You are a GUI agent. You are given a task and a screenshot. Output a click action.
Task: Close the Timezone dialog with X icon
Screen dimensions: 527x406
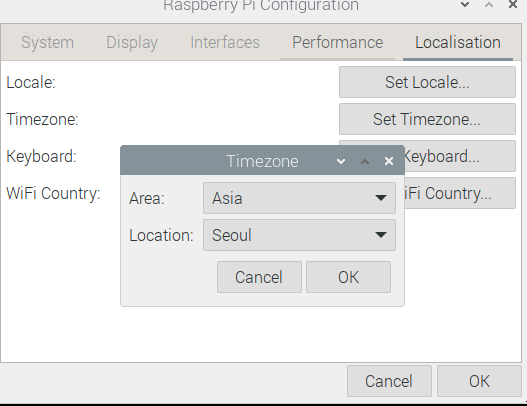[x=389, y=161]
